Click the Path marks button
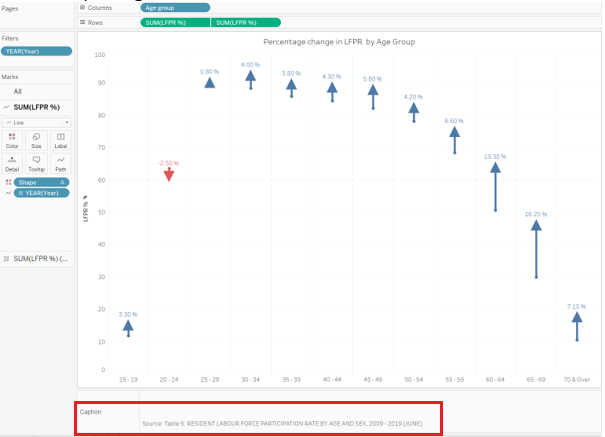The image size is (605, 437). [x=61, y=162]
